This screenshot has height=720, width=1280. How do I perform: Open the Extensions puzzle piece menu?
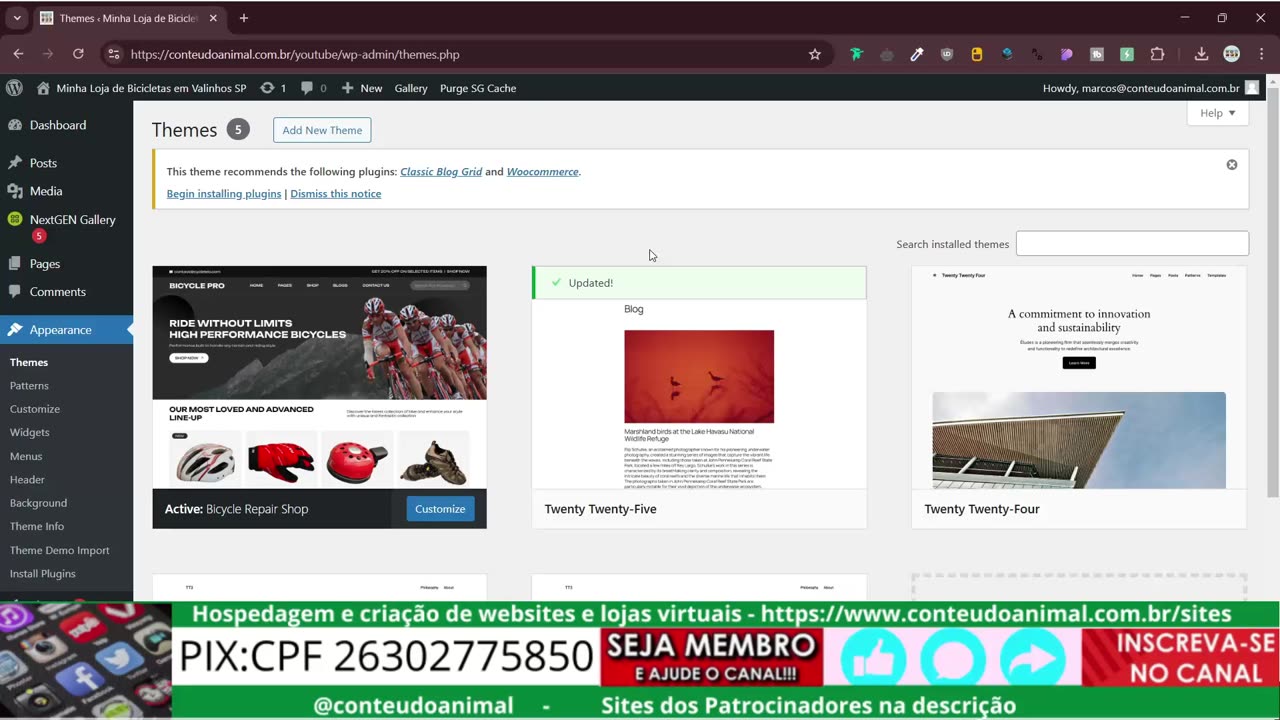1158,54
